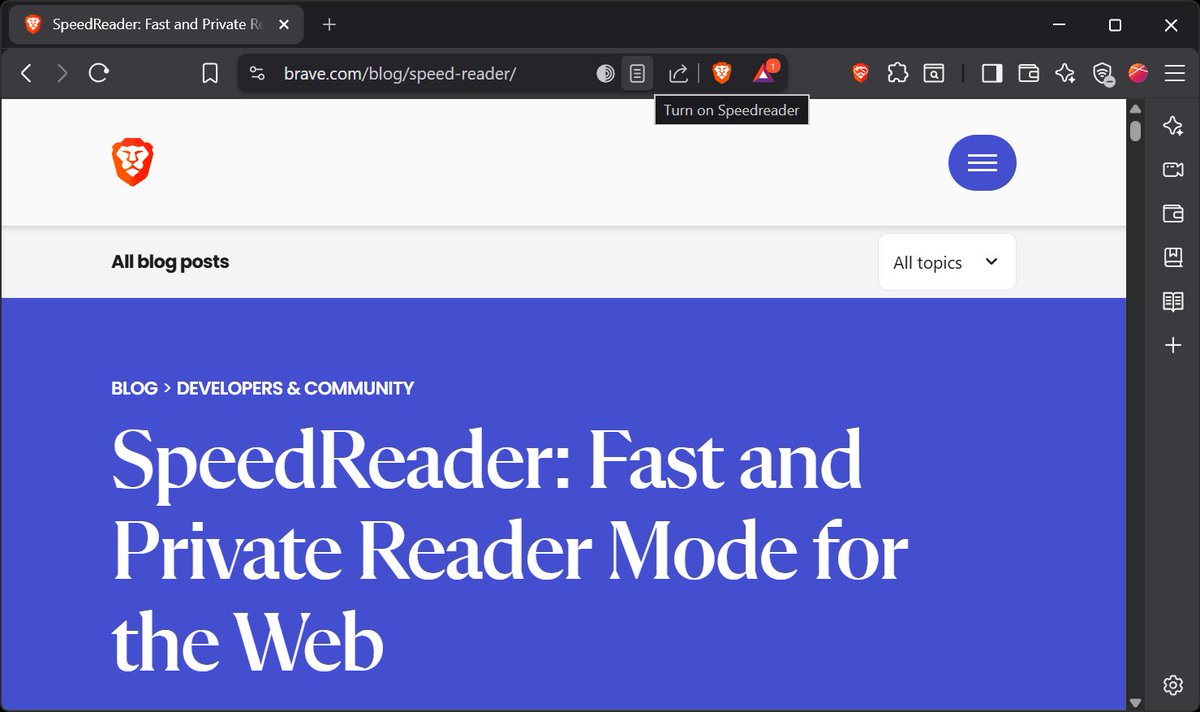1200x712 pixels.
Task: Click the forward navigation arrow
Action: click(62, 73)
